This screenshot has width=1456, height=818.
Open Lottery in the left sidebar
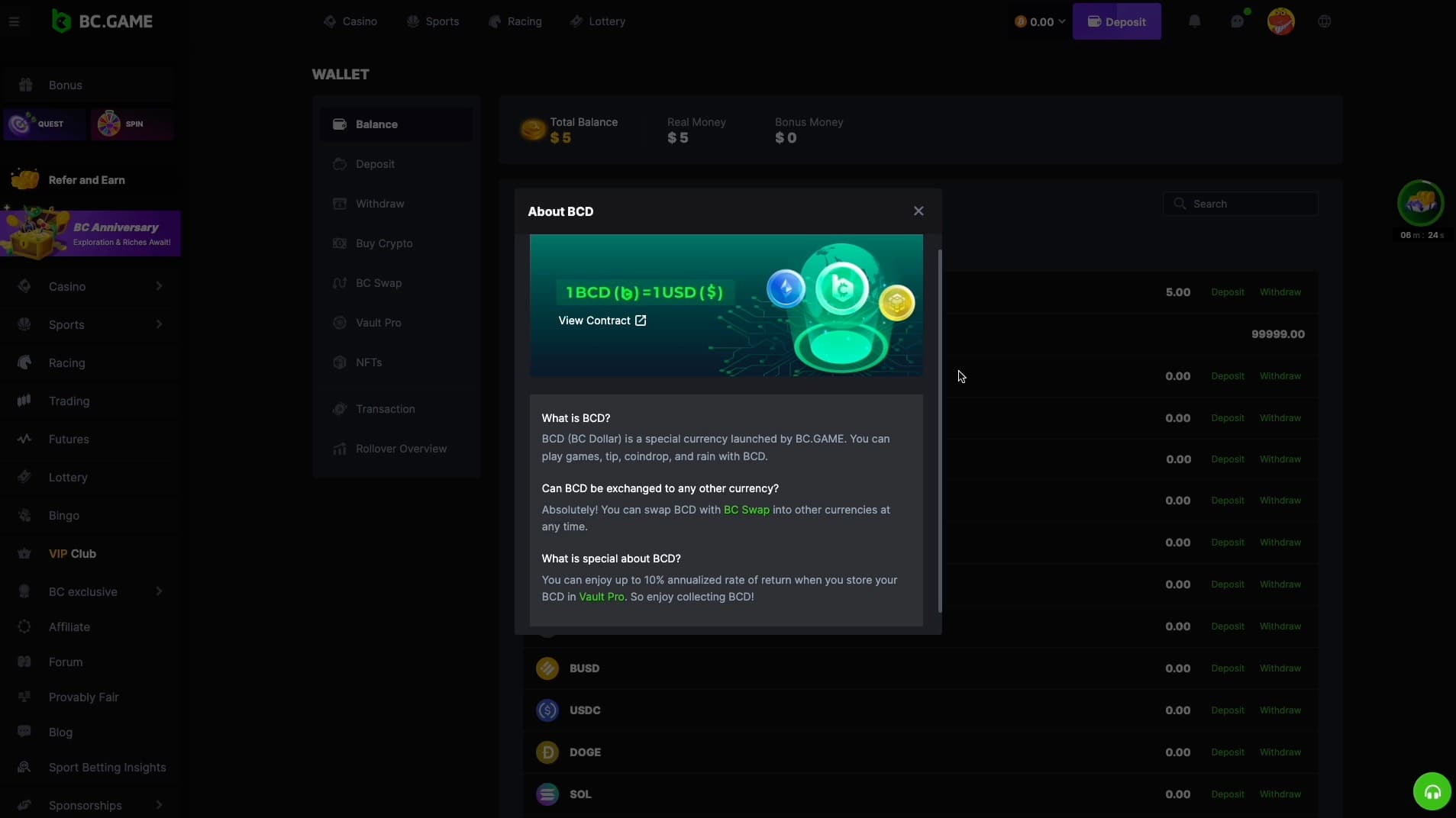tap(89, 478)
